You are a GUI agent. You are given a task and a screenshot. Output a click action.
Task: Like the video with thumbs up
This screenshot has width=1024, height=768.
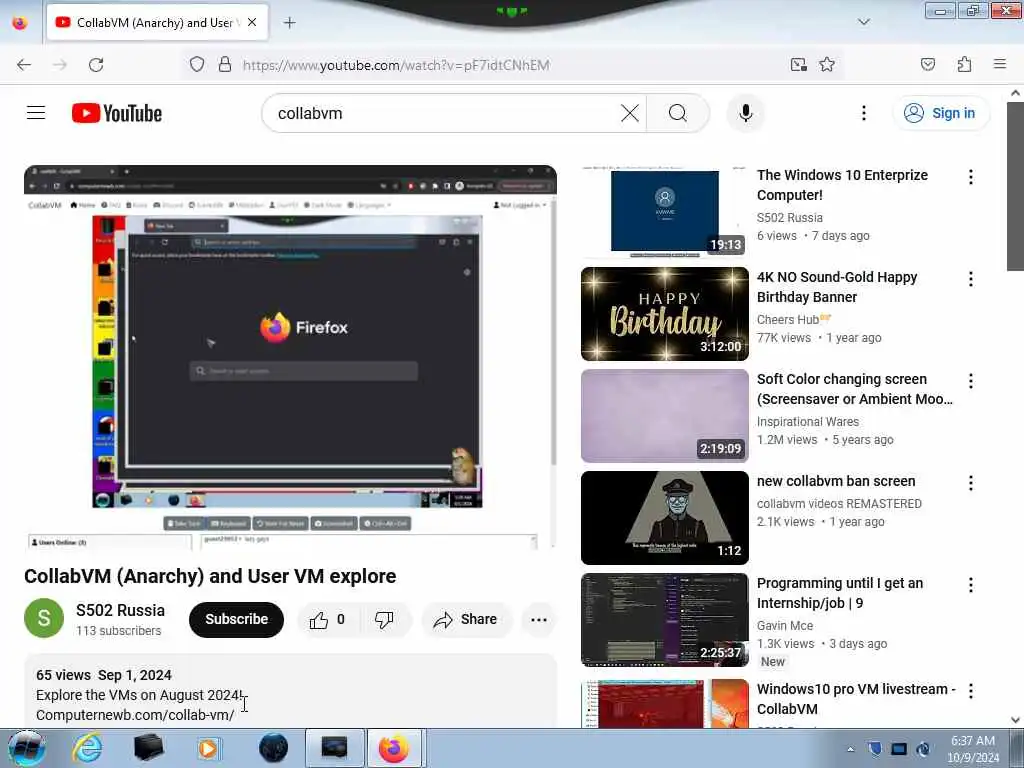(x=327, y=619)
